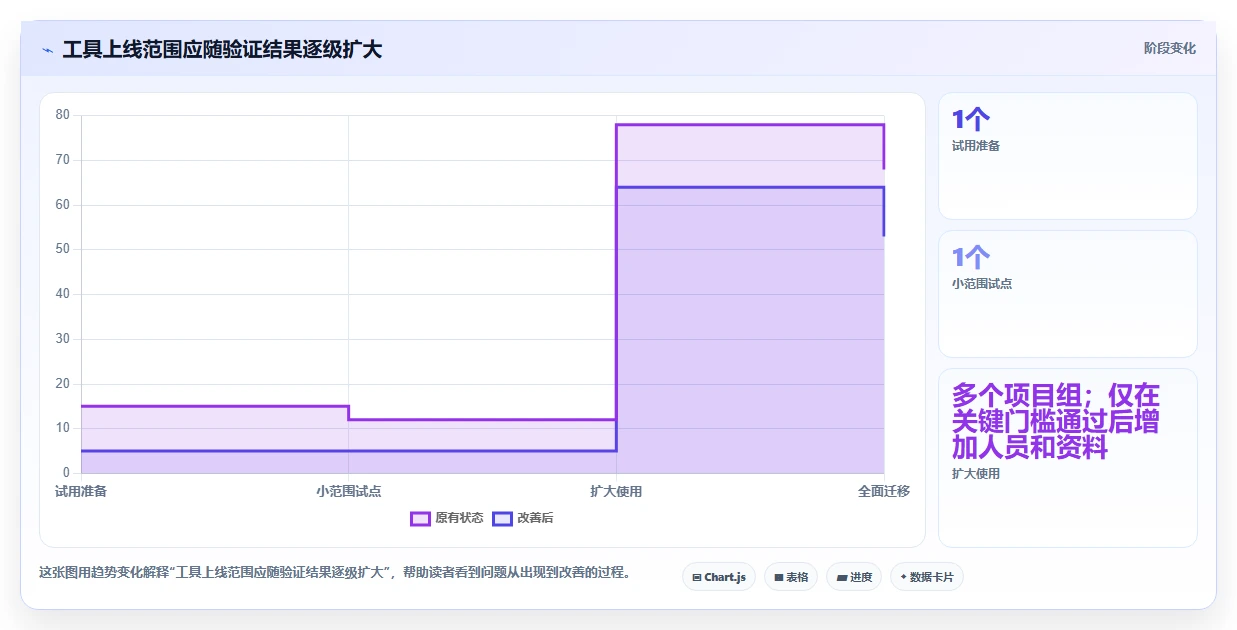Click the 阶段变化 label in header
This screenshot has height=630, width=1237.
tap(1170, 48)
